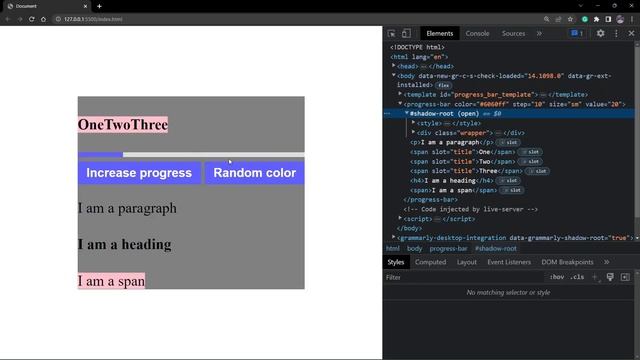
Task: Click the blue progress bar track
Action: pyautogui.click(x=191, y=155)
